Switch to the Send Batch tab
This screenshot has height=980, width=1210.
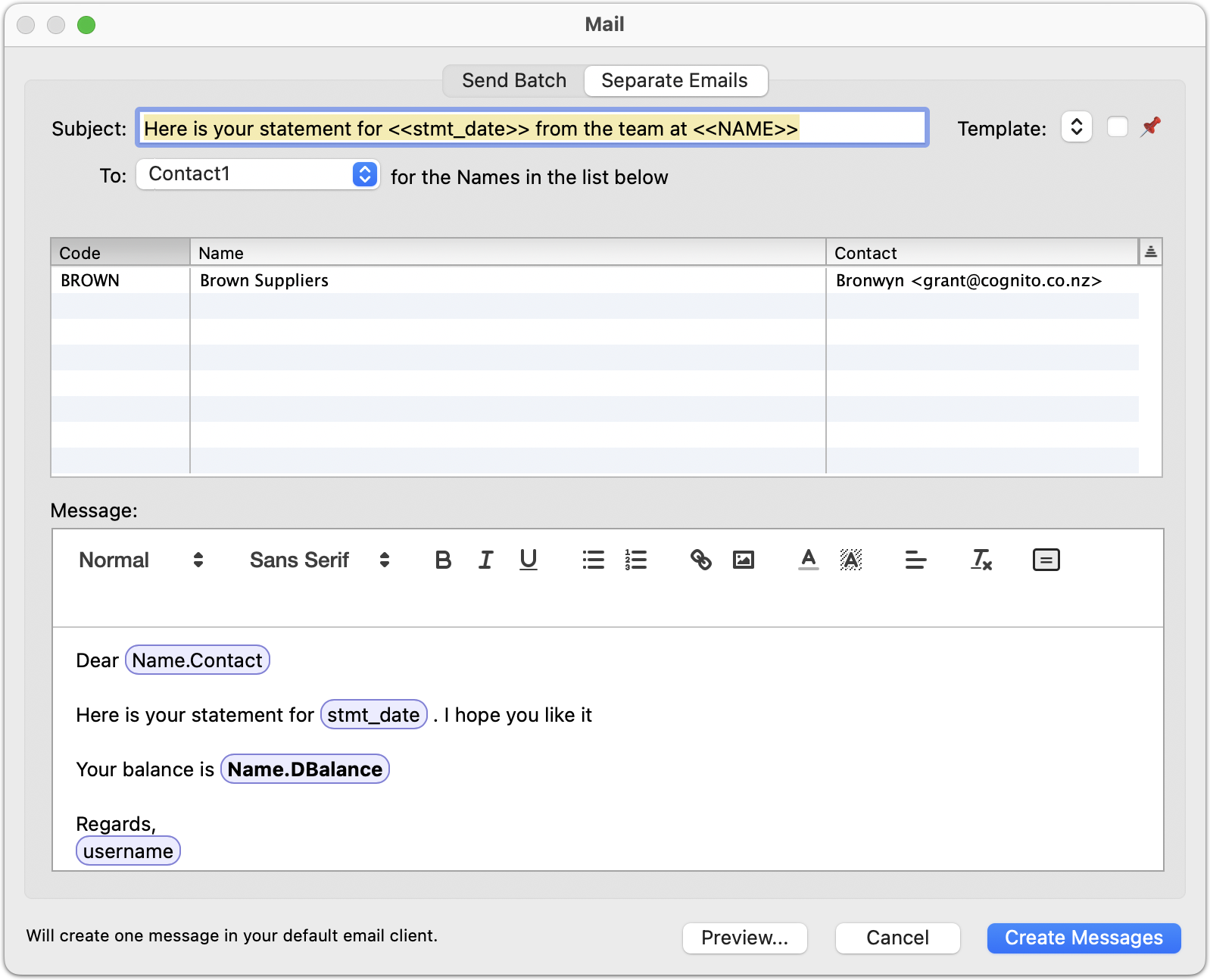(x=514, y=80)
